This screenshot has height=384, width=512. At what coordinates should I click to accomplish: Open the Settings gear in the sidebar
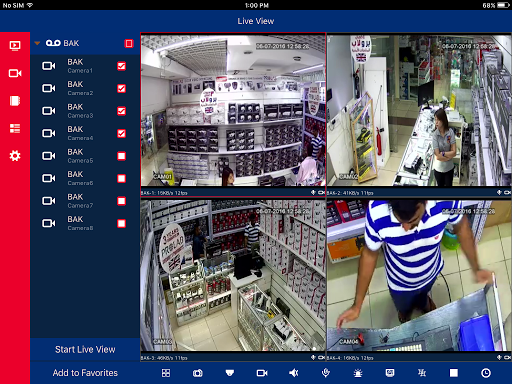[15, 156]
